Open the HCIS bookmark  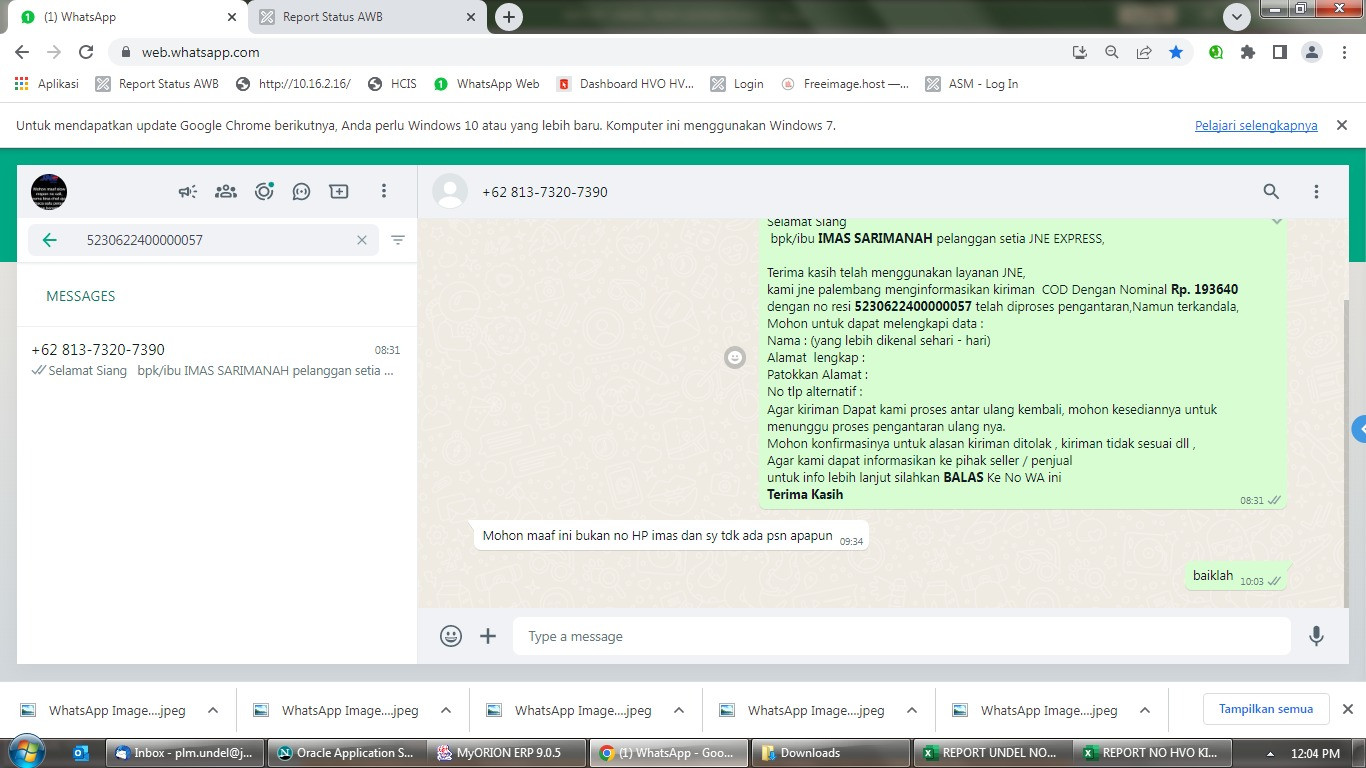click(x=392, y=84)
